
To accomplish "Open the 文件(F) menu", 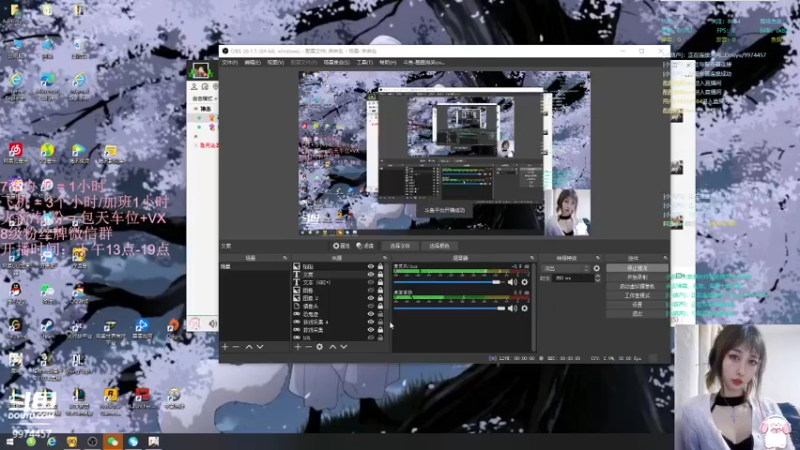I will [x=230, y=62].
